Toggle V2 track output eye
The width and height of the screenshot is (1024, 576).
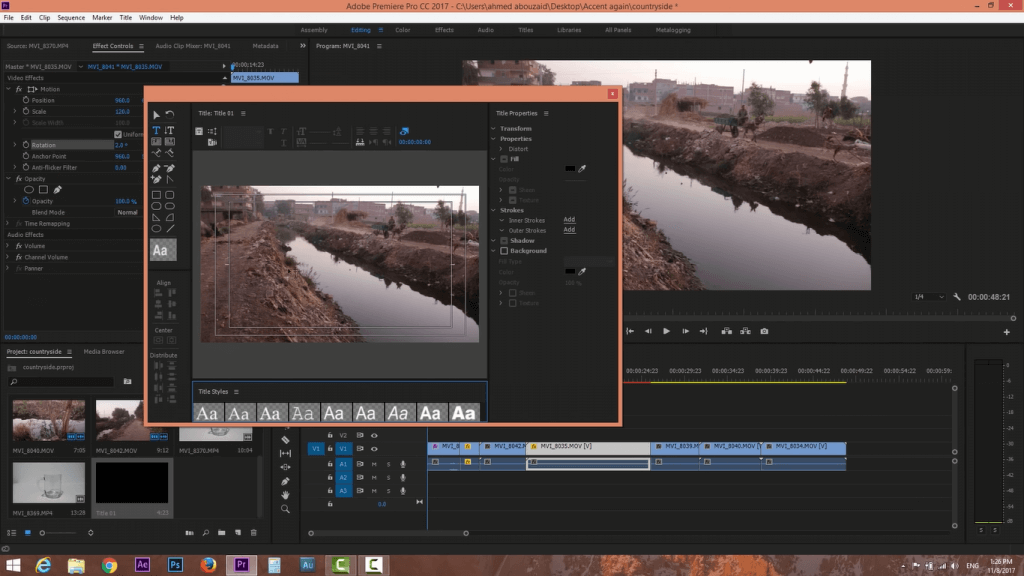[374, 435]
